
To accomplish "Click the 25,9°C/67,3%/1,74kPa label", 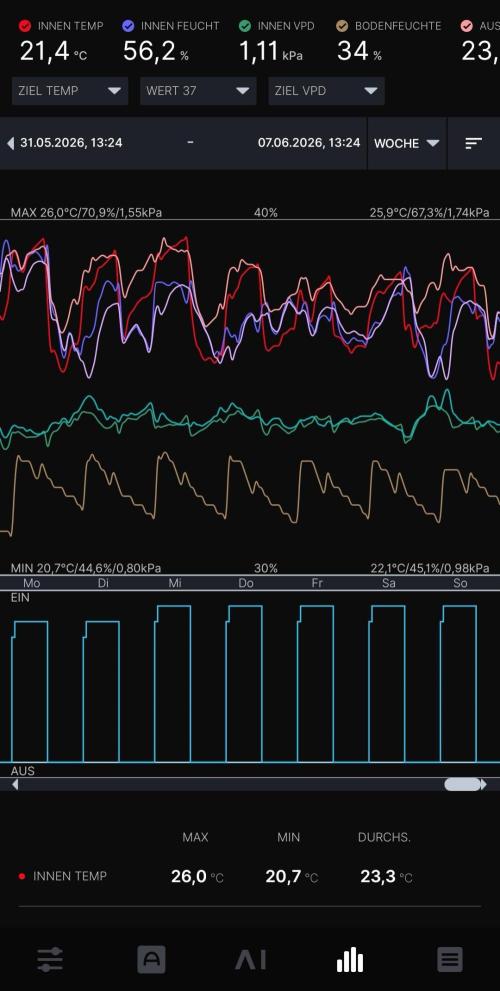I will [429, 212].
